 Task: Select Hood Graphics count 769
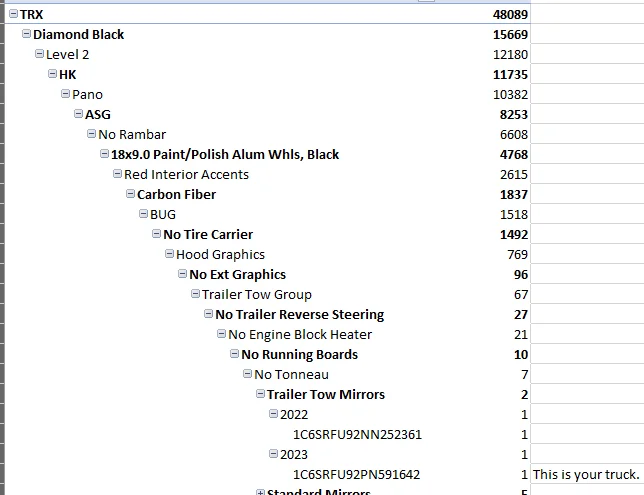click(517, 254)
